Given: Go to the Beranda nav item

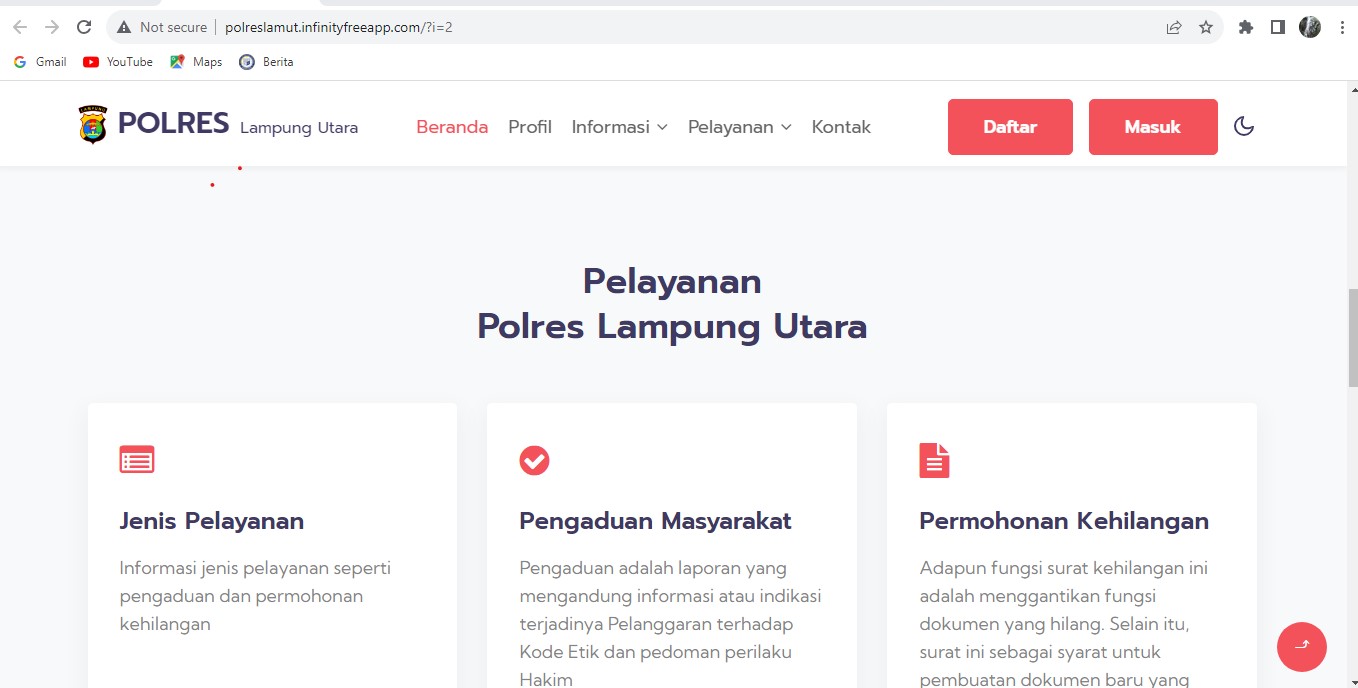Looking at the screenshot, I should pos(452,127).
